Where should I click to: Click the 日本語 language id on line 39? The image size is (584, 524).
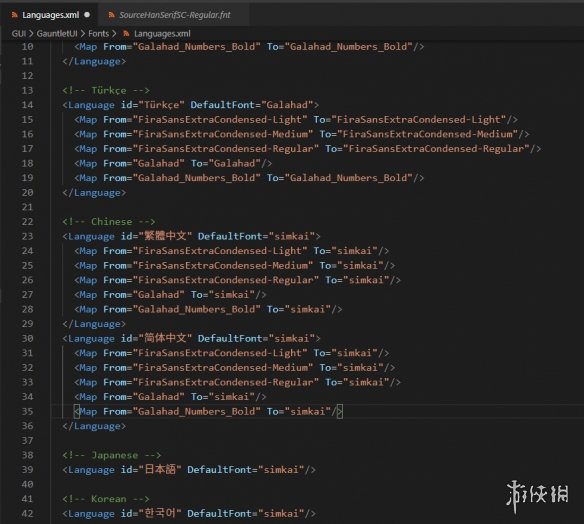[x=160, y=470]
